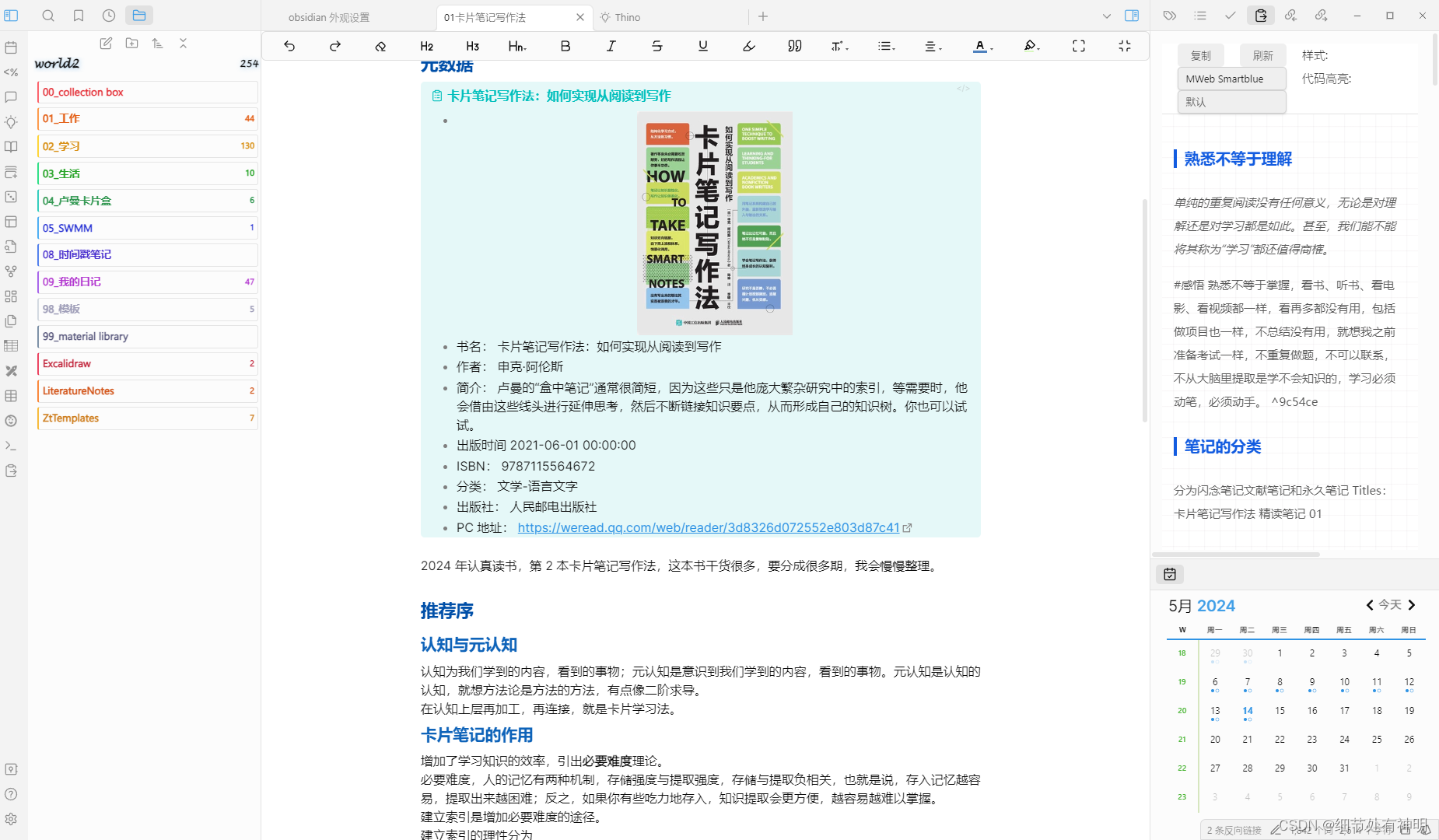Open the checkmark tasks pane
Viewport: 1439px width, 840px height.
1230,16
